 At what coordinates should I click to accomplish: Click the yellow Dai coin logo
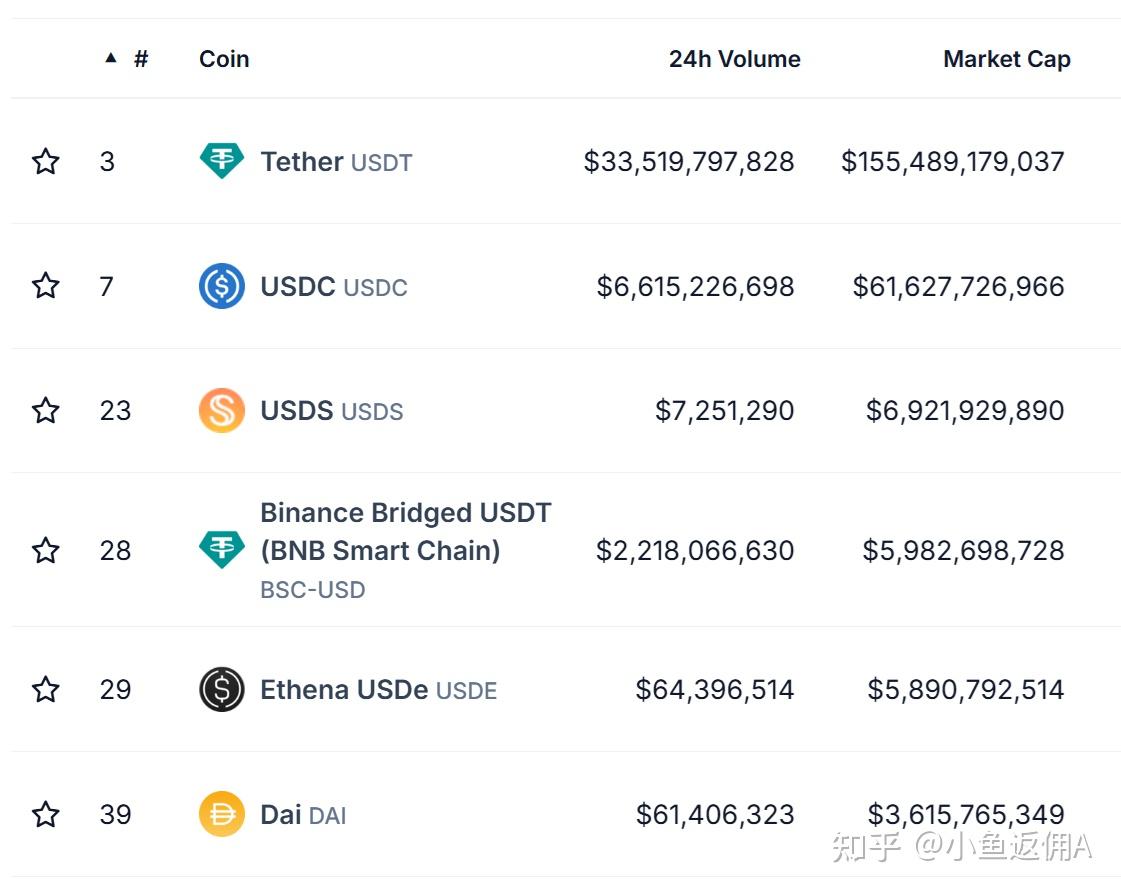[x=221, y=814]
